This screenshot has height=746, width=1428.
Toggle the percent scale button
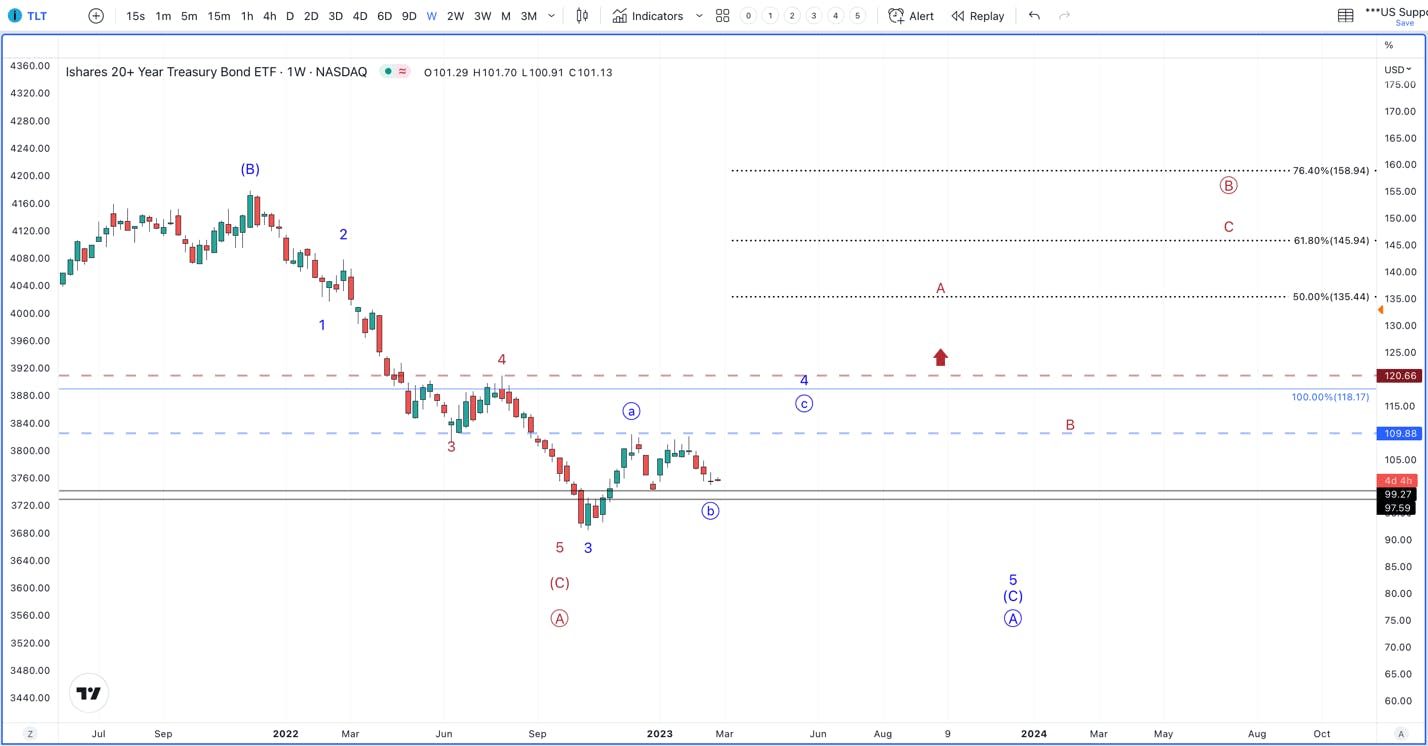pyautogui.click(x=1389, y=45)
